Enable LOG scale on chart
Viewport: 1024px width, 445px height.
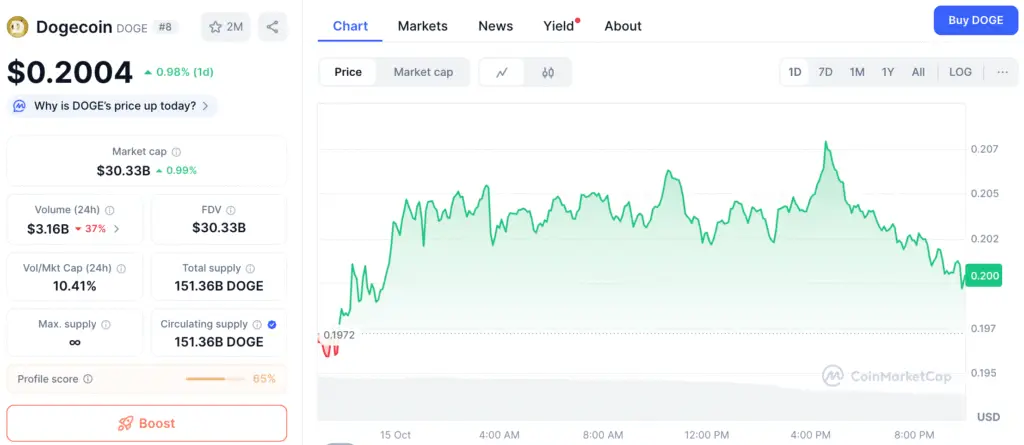point(960,72)
